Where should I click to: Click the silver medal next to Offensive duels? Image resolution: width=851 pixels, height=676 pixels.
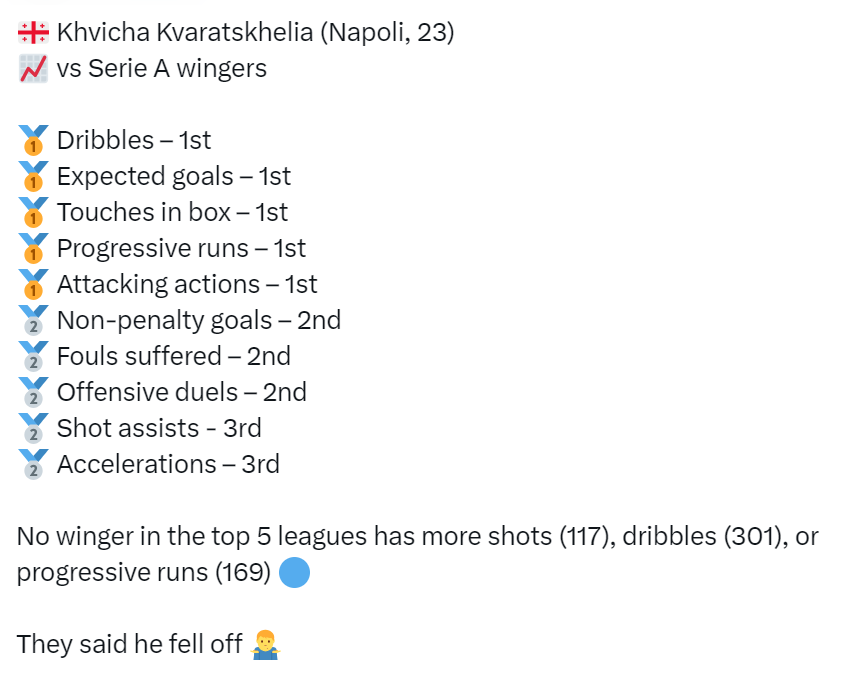33,393
